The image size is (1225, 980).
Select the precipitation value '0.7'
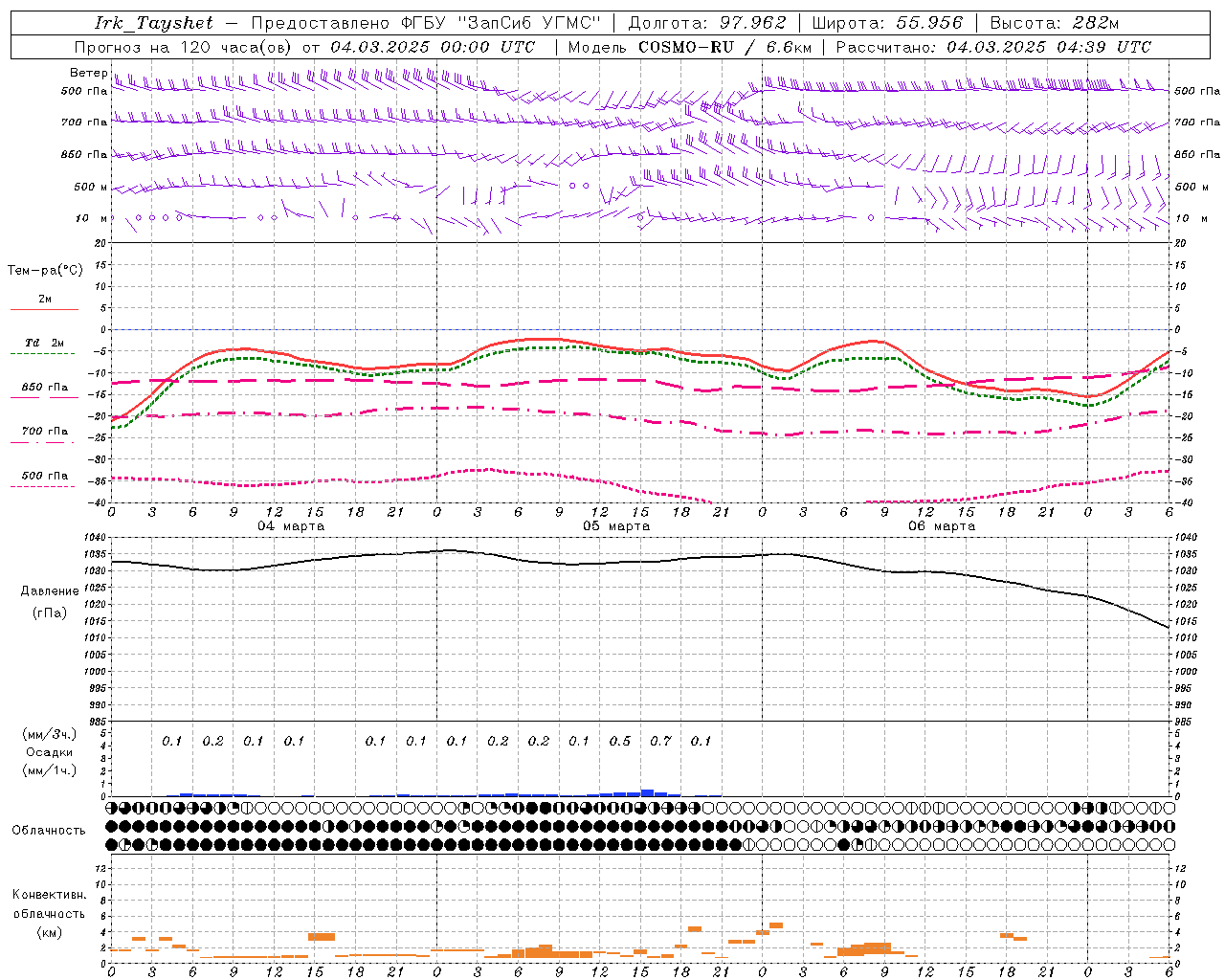coord(660,741)
